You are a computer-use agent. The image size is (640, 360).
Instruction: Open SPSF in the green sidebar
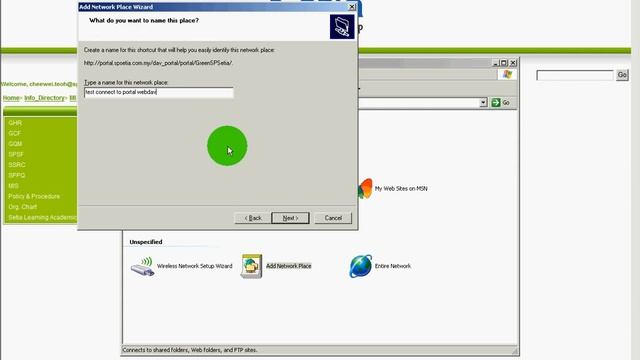(16, 154)
